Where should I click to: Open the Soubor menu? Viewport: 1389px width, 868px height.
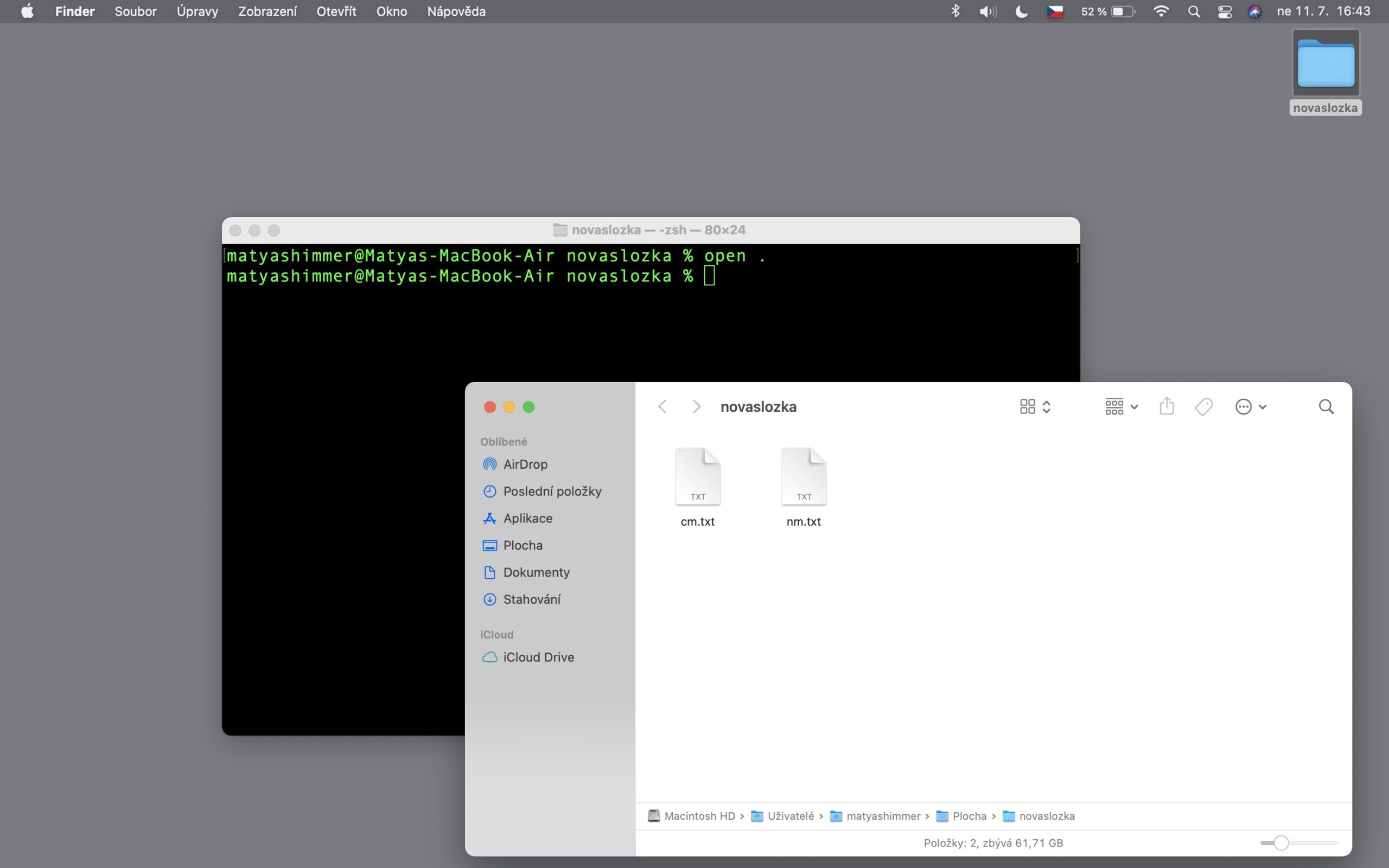[136, 11]
